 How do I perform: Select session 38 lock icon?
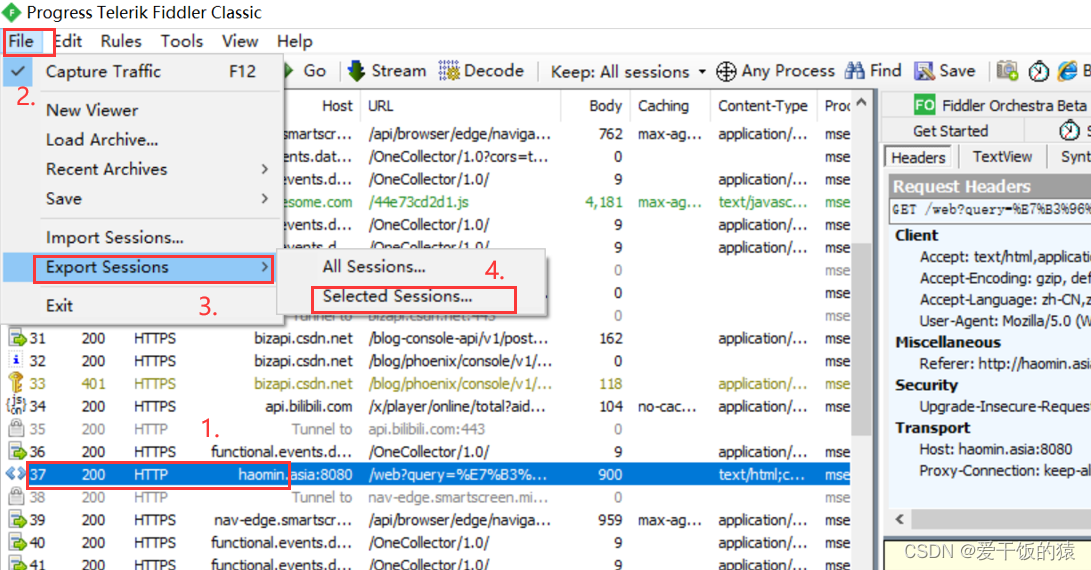[x=16, y=497]
